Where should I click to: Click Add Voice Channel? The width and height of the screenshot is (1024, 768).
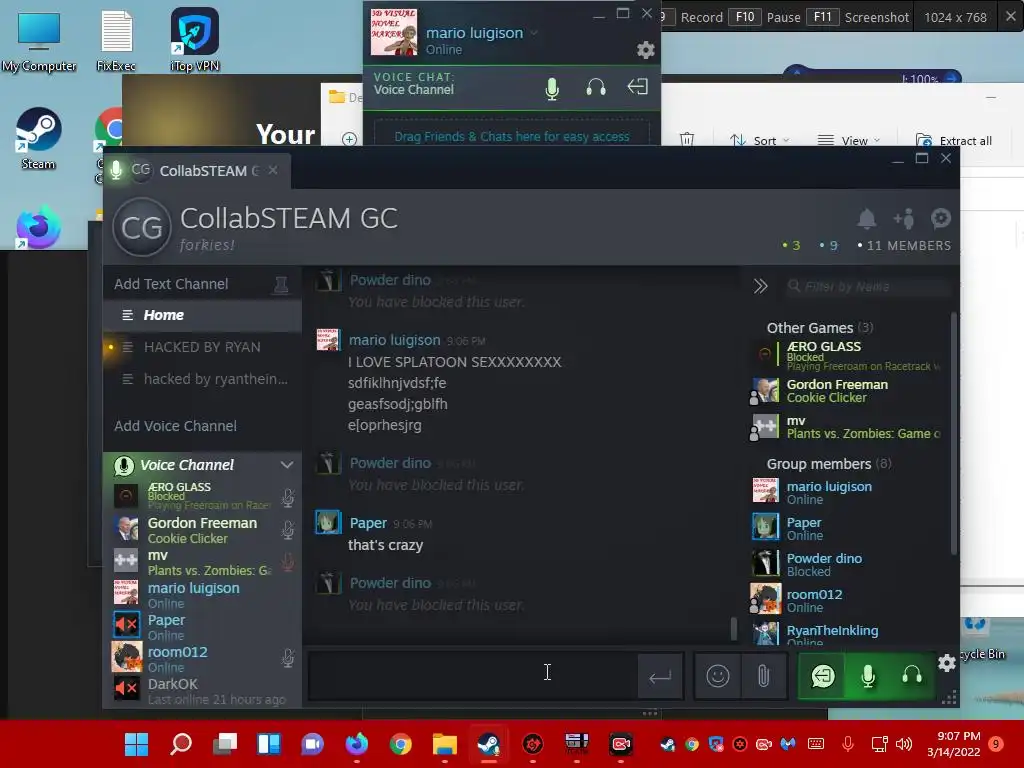click(x=175, y=426)
